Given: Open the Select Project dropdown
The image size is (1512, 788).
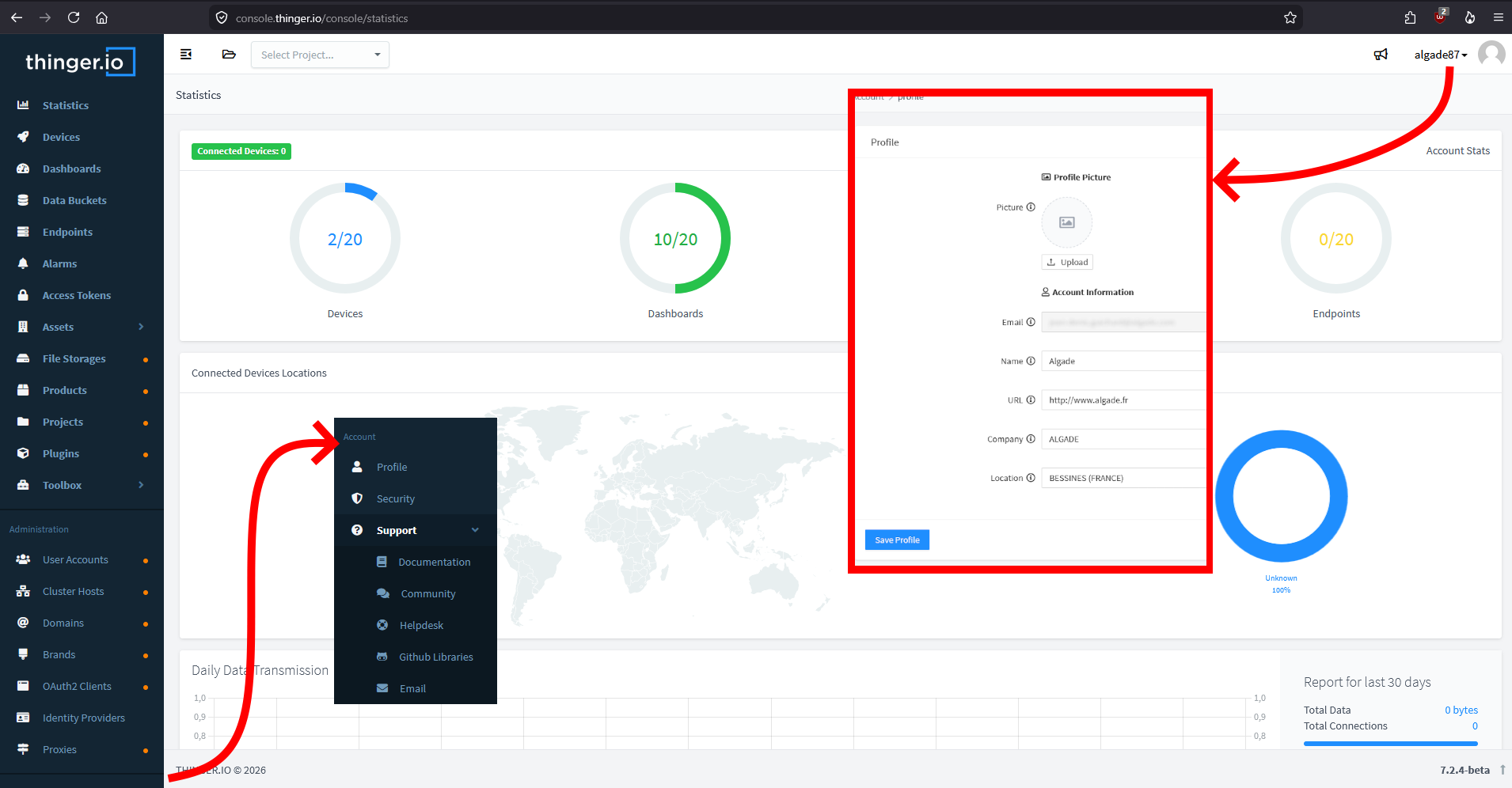Looking at the screenshot, I should coord(320,55).
